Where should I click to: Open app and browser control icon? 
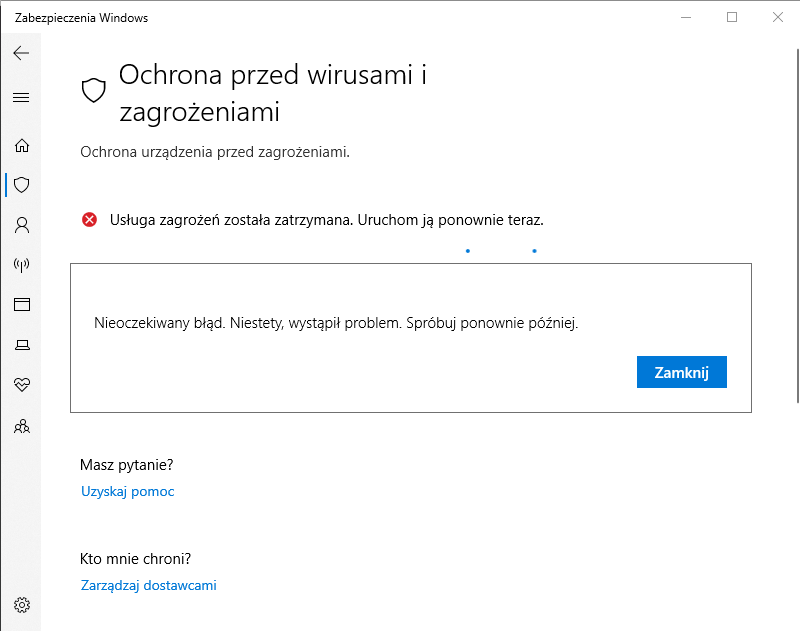click(21, 305)
